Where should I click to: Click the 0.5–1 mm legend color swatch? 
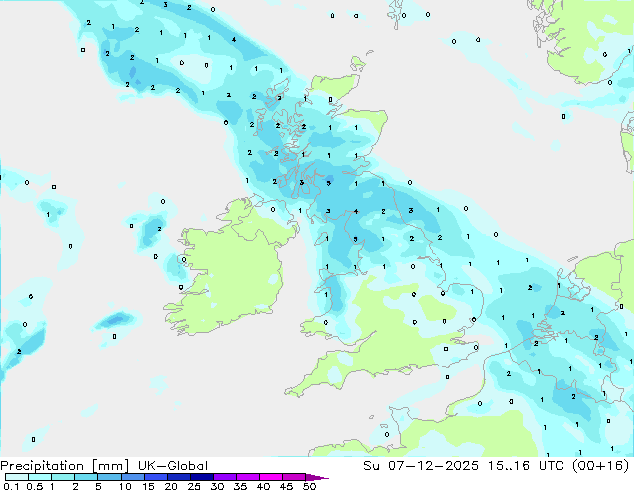(x=40, y=477)
